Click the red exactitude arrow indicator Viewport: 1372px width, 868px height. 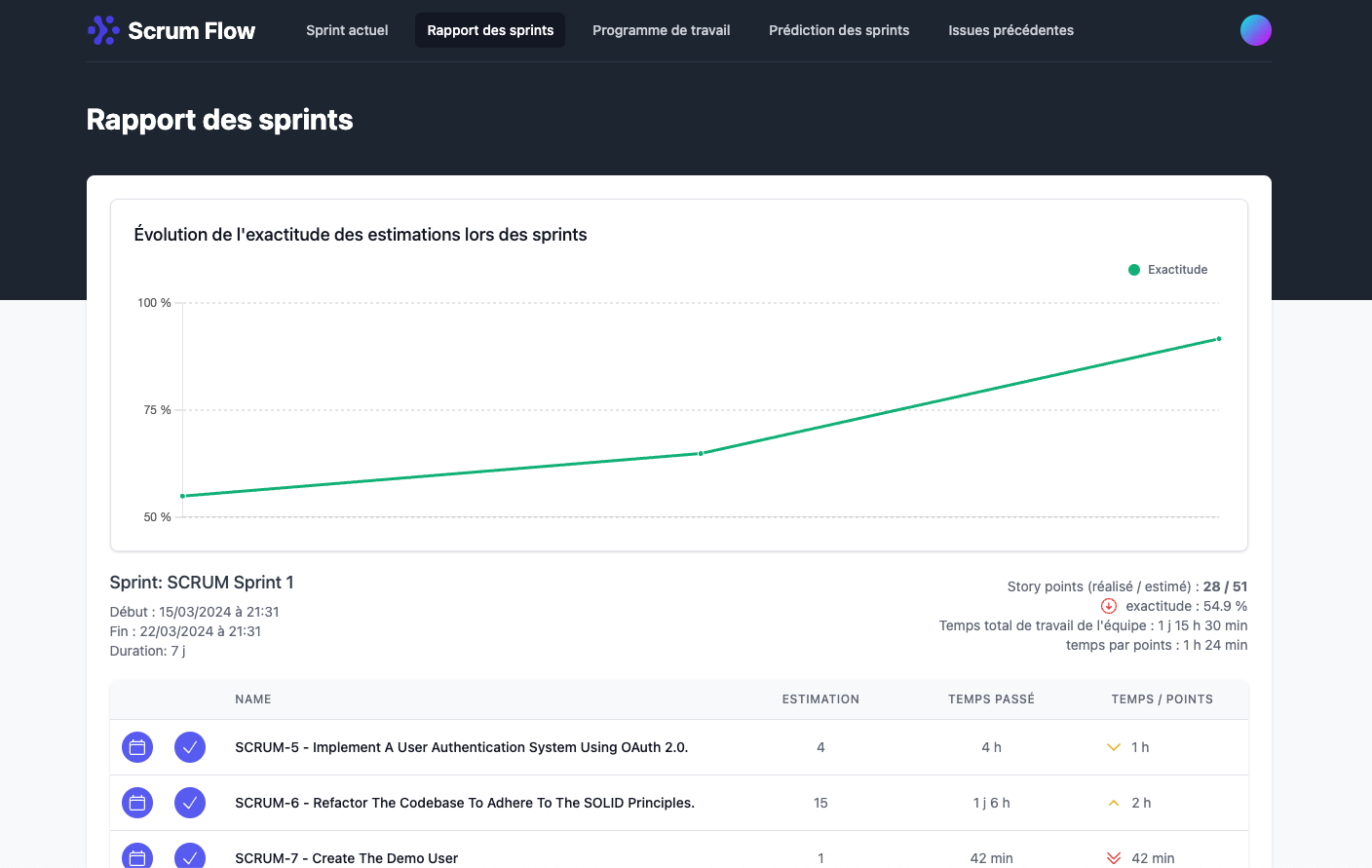(x=1109, y=605)
